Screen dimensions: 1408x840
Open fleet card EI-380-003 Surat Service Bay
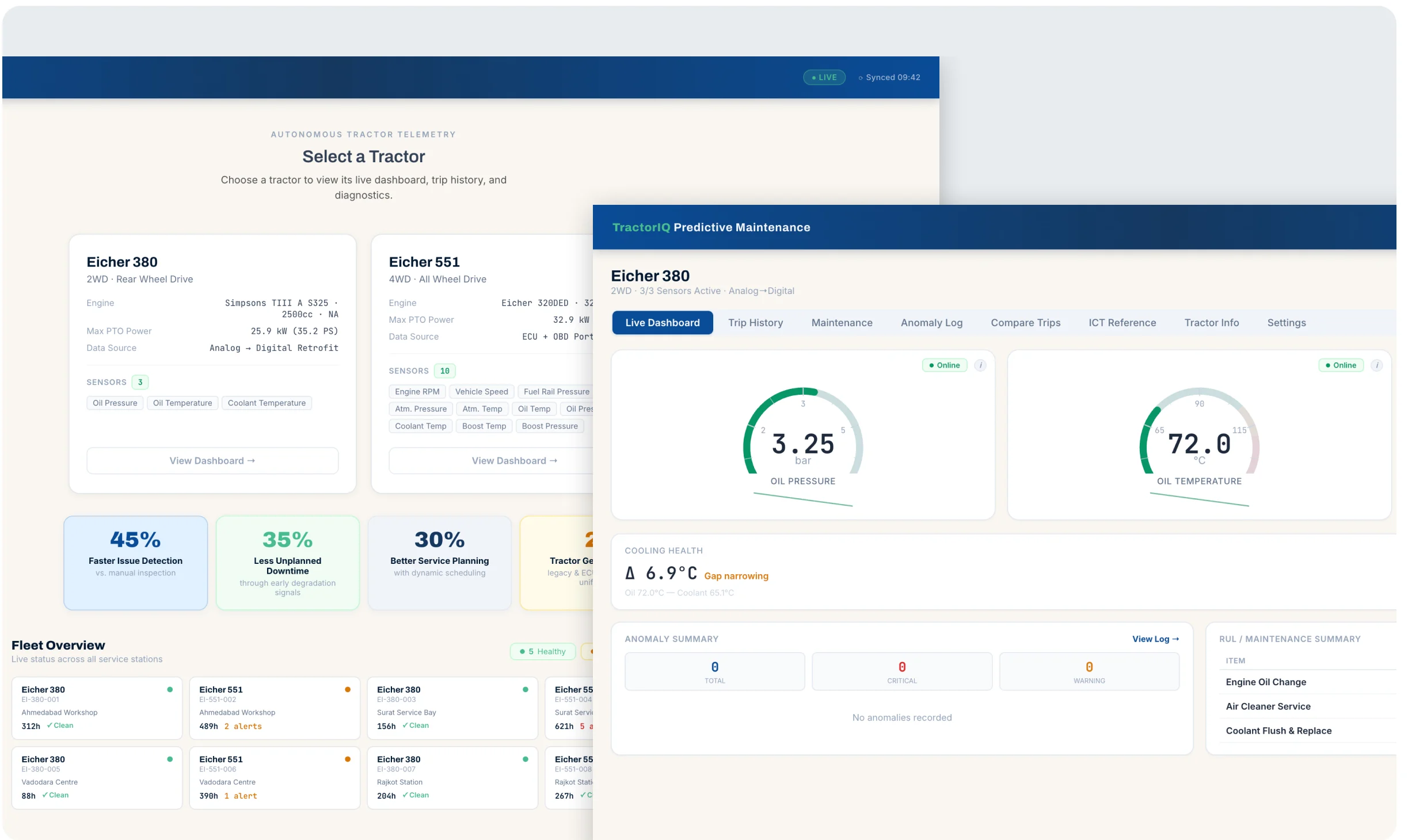pyautogui.click(x=453, y=708)
